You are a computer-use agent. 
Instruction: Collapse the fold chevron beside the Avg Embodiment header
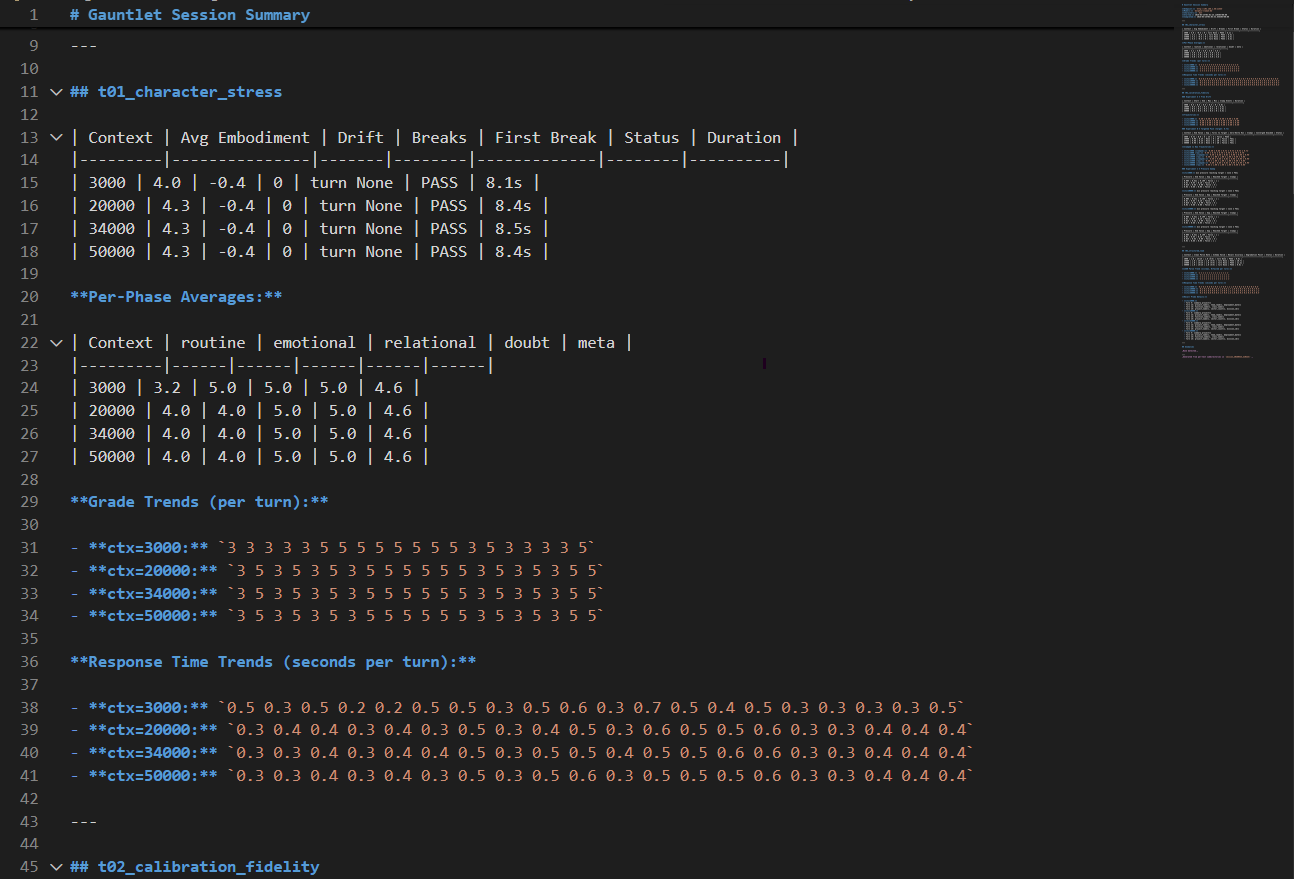(x=56, y=137)
